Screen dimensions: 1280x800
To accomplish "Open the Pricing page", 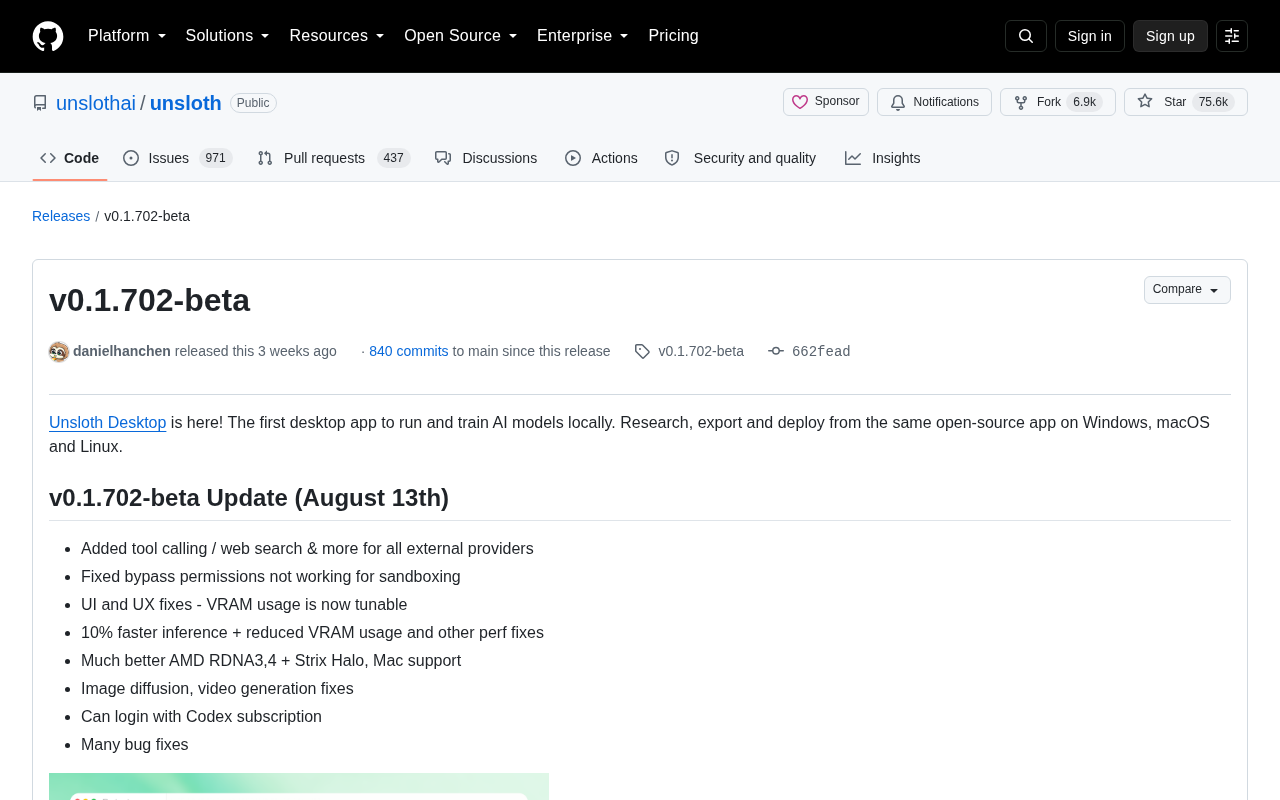I will point(673,36).
